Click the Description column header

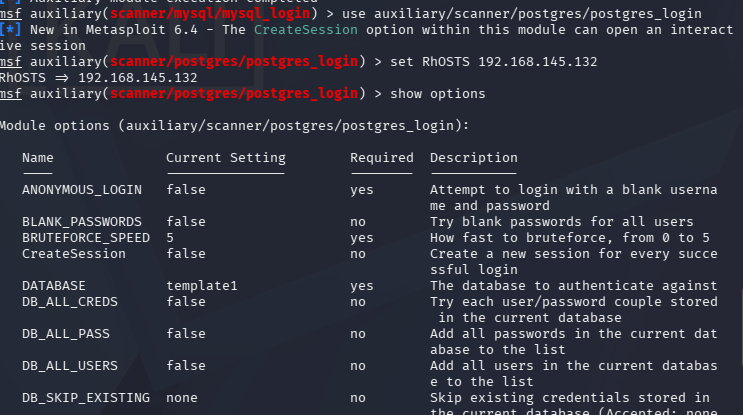tap(473, 158)
